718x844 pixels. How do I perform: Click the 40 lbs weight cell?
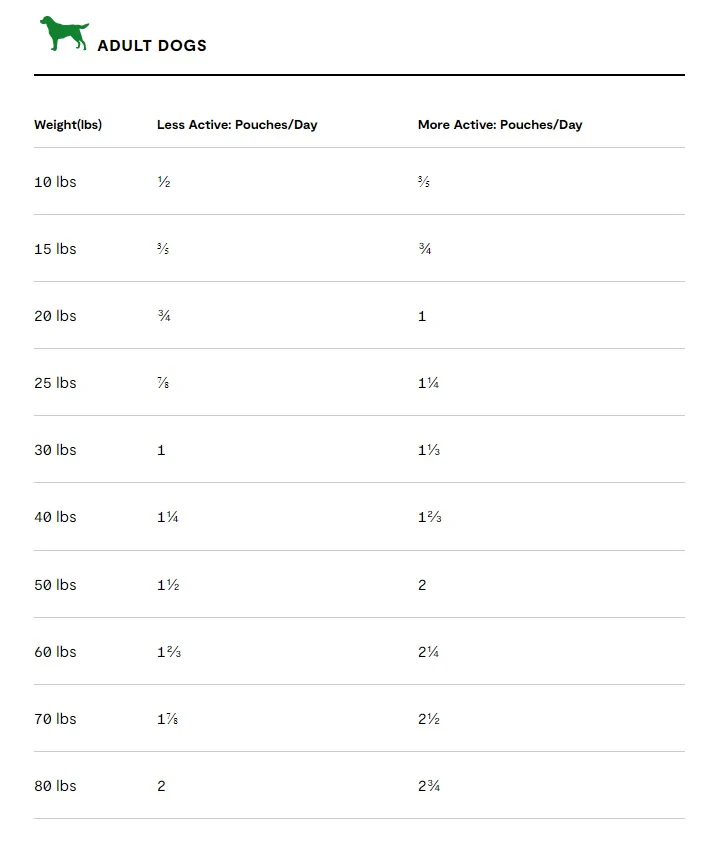55,517
